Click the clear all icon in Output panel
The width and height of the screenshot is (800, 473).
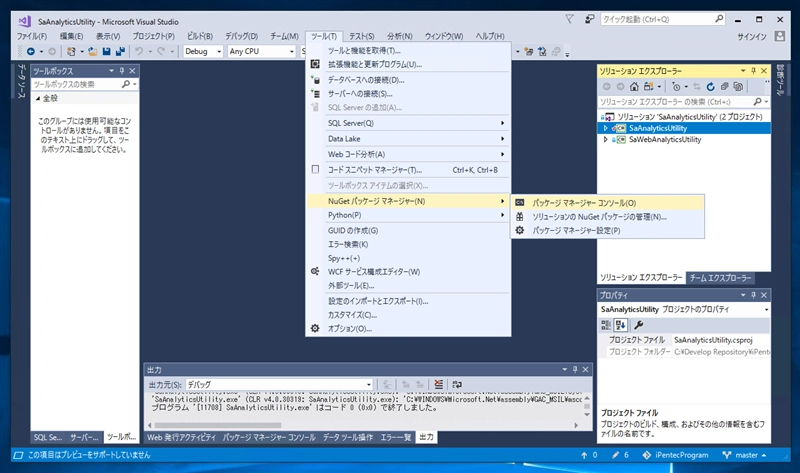point(438,384)
